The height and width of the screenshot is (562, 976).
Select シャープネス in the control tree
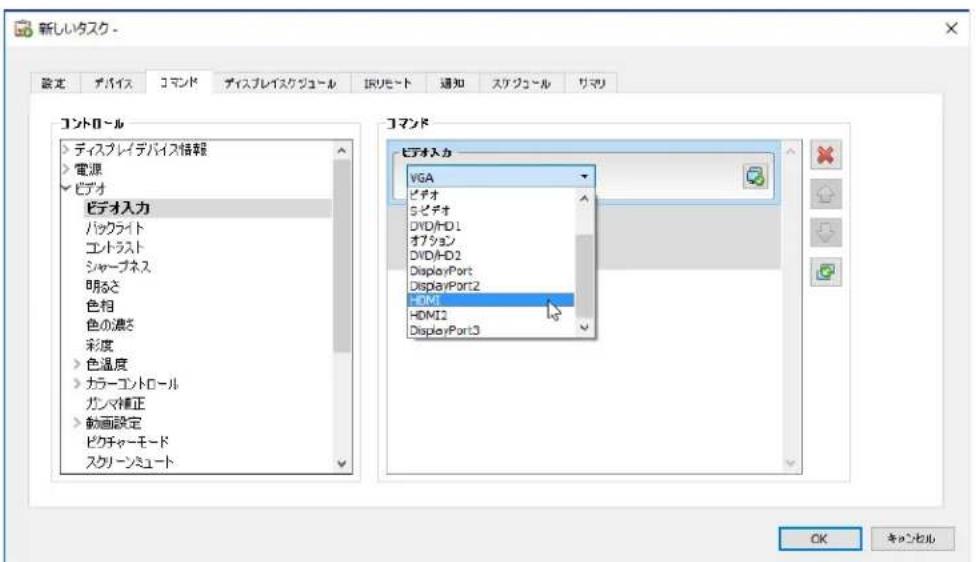[x=118, y=266]
